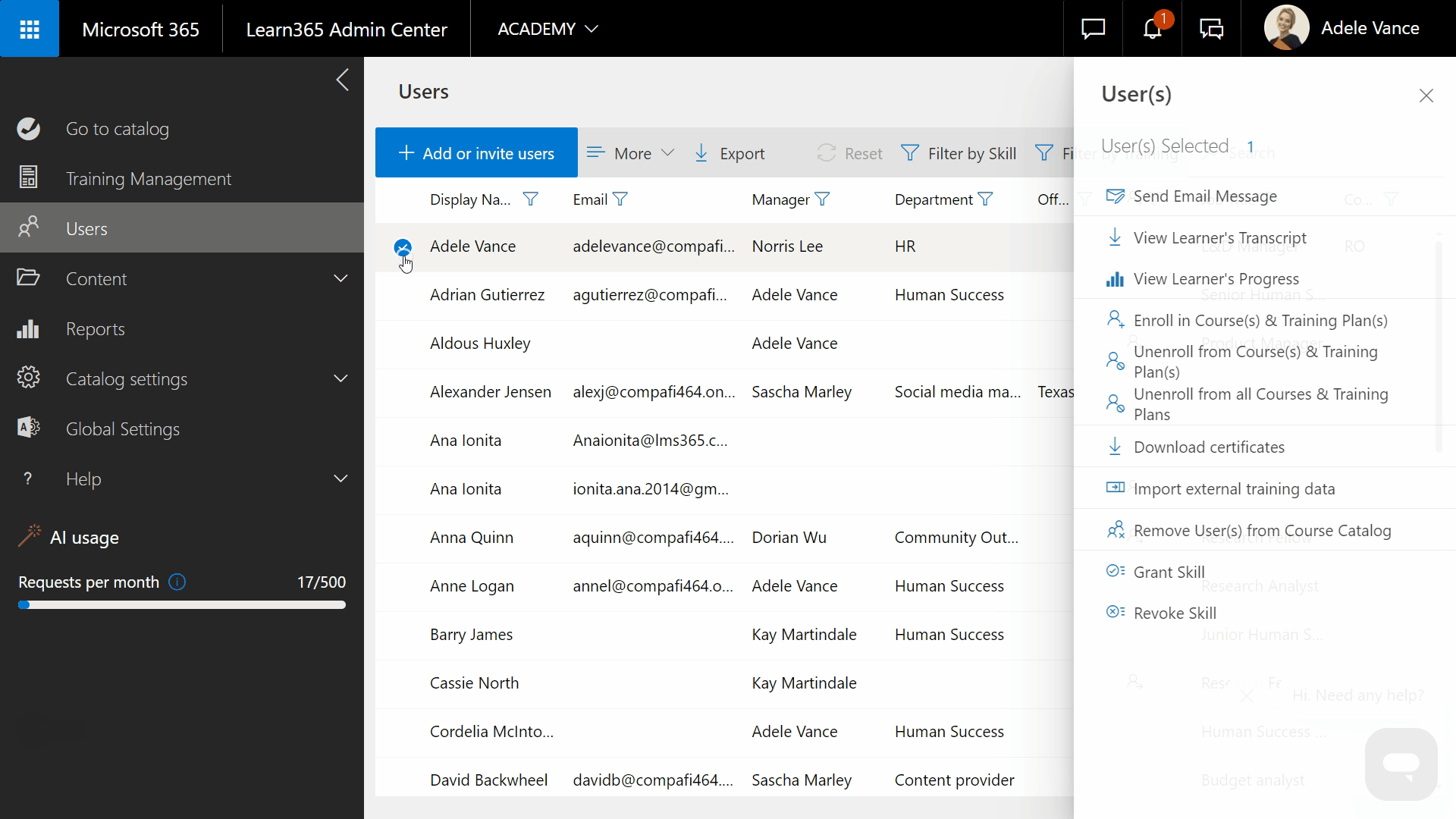Click Filter by Skill button
The image size is (1456, 819).
(959, 153)
